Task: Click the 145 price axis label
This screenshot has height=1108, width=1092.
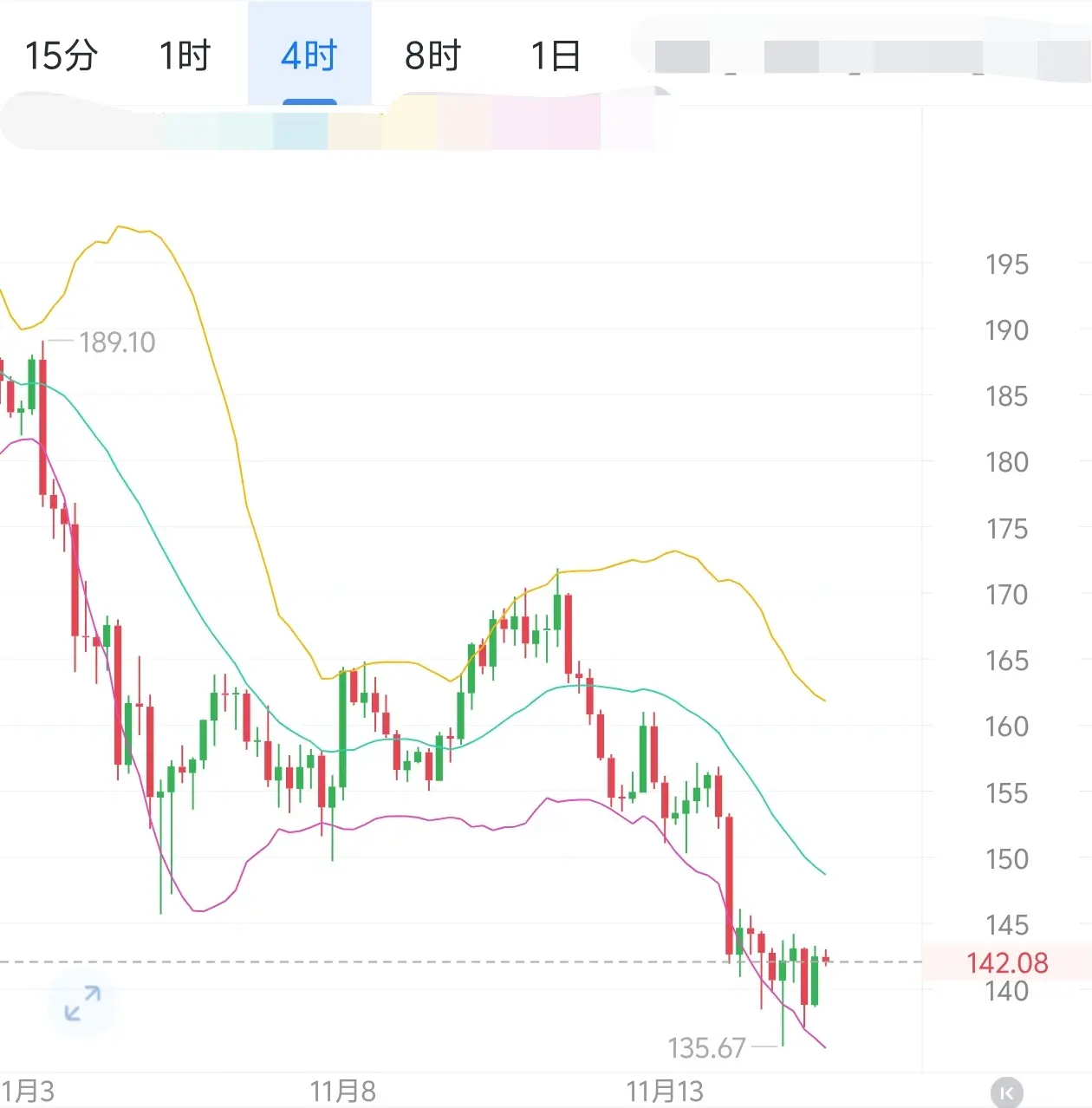Action: pos(1006,925)
